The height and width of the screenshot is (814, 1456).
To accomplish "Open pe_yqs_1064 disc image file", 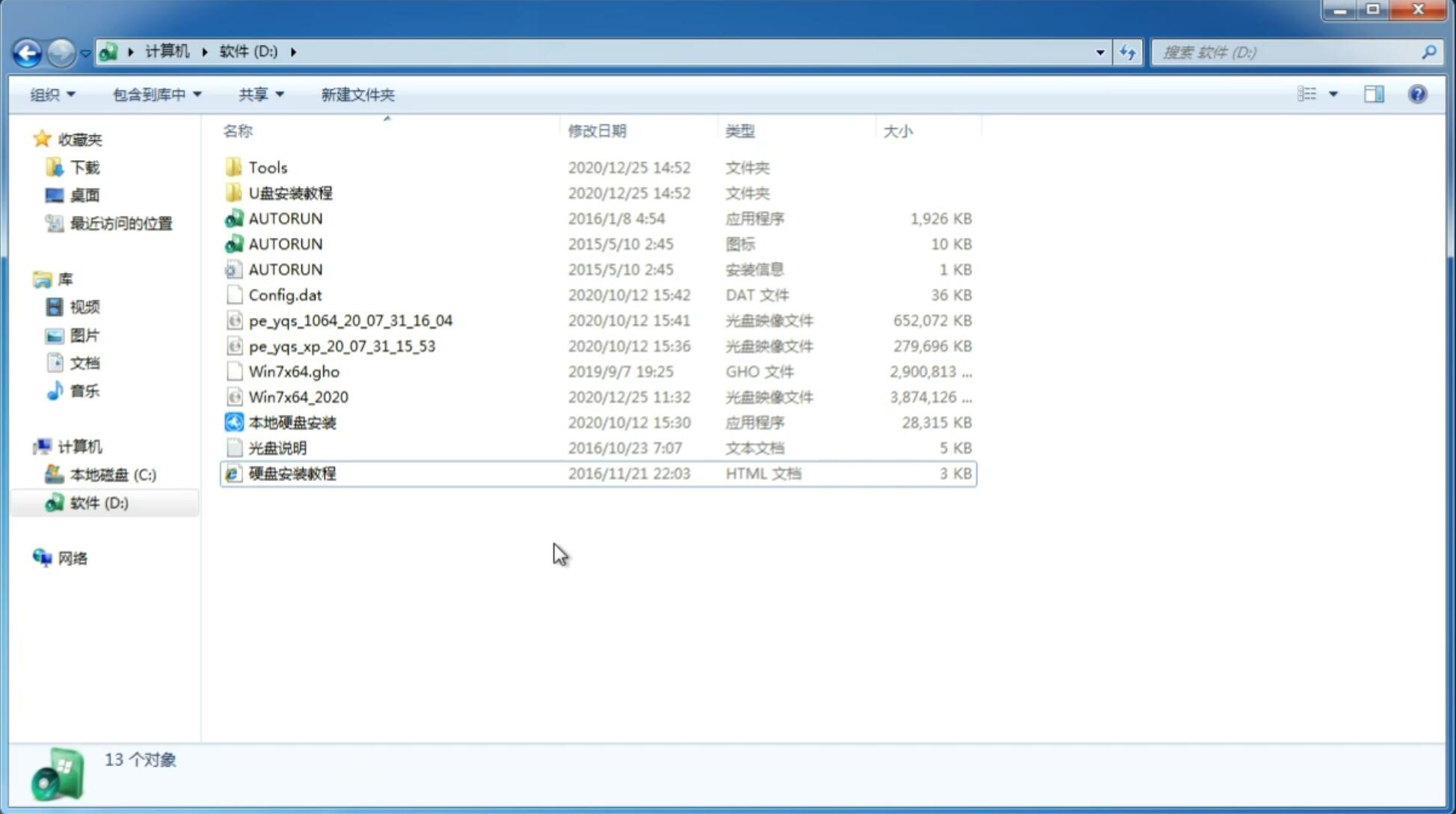I will click(x=350, y=320).
